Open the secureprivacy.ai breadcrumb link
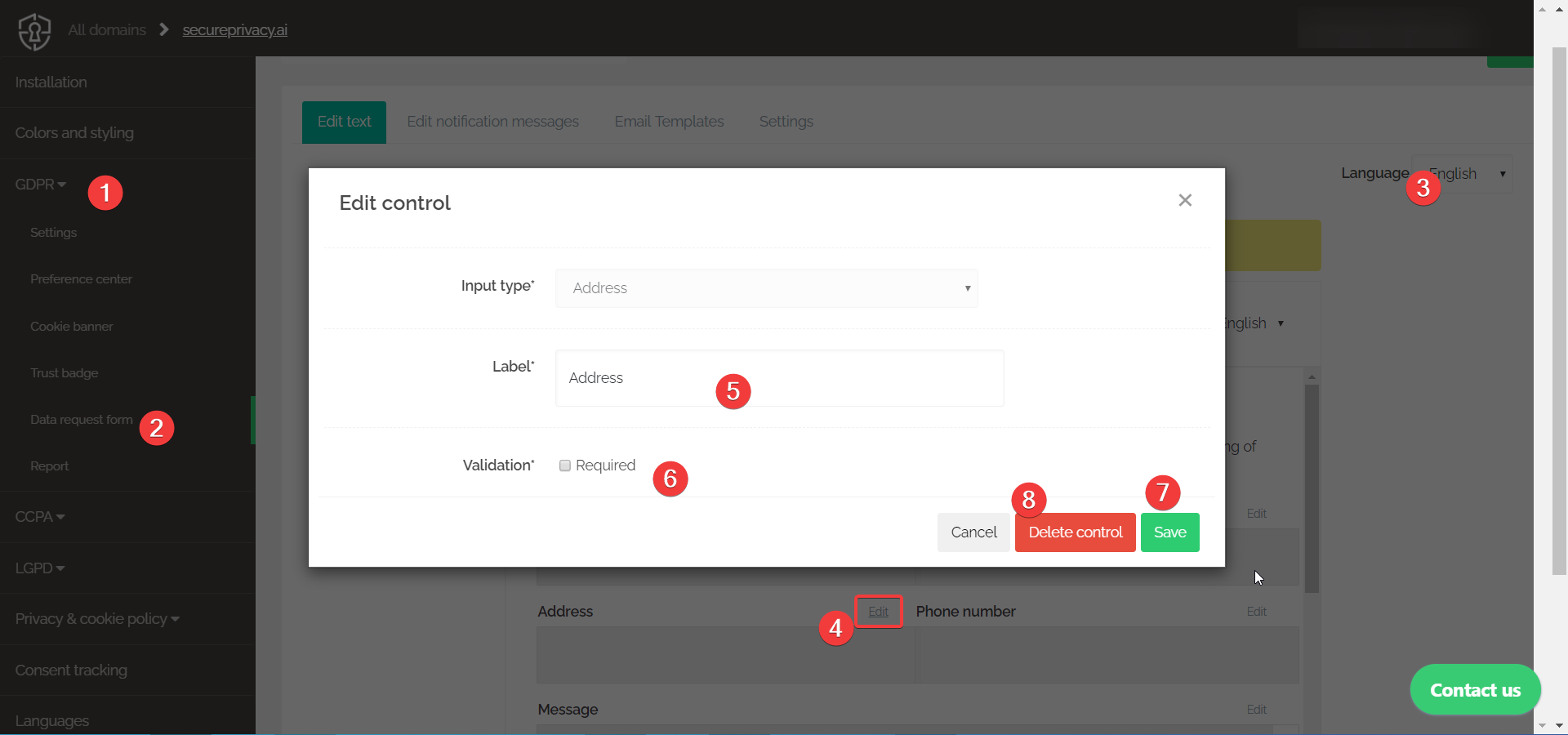This screenshot has width=1568, height=735. 234,30
